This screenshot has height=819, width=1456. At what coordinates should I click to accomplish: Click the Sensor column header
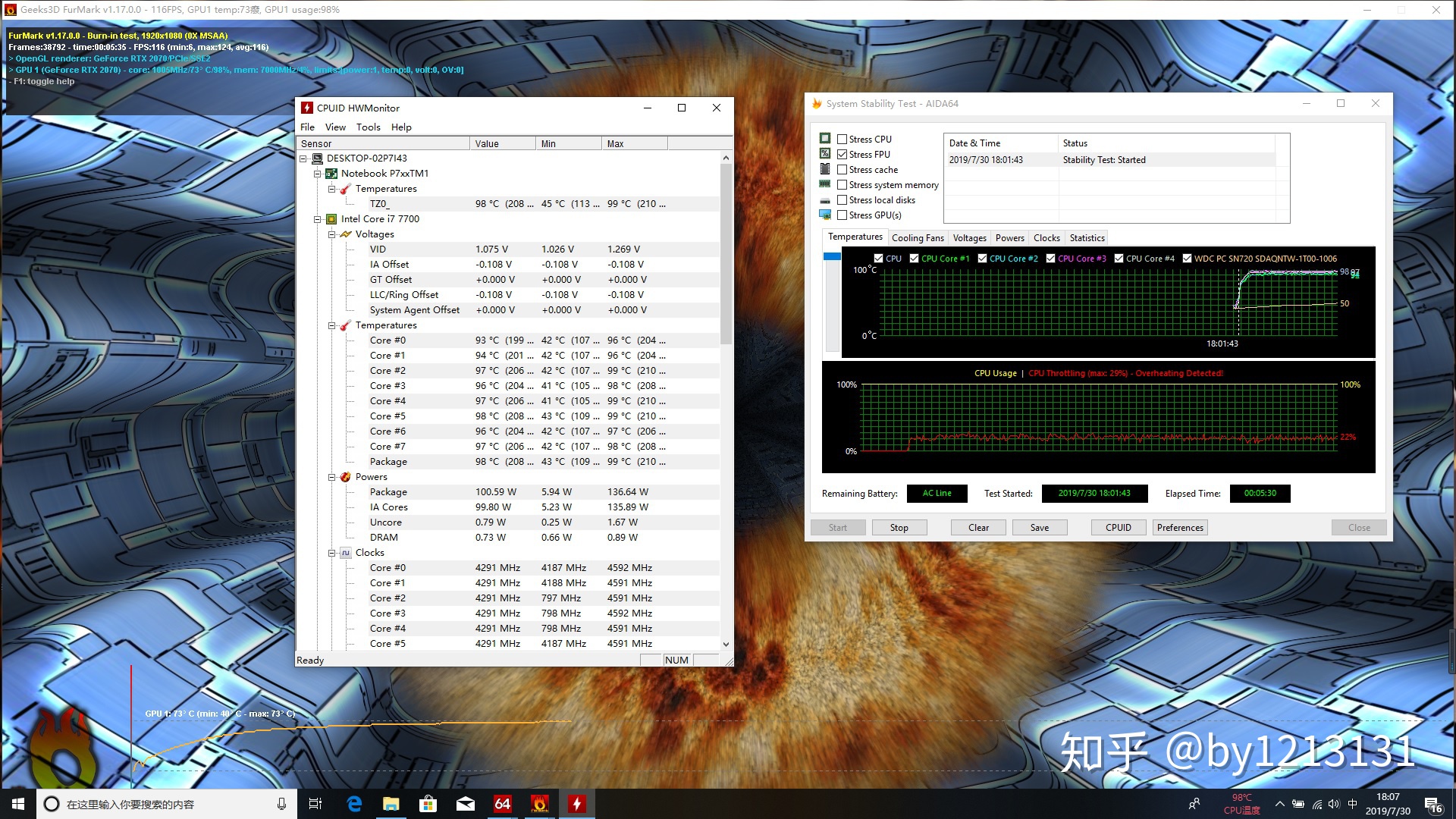383,143
